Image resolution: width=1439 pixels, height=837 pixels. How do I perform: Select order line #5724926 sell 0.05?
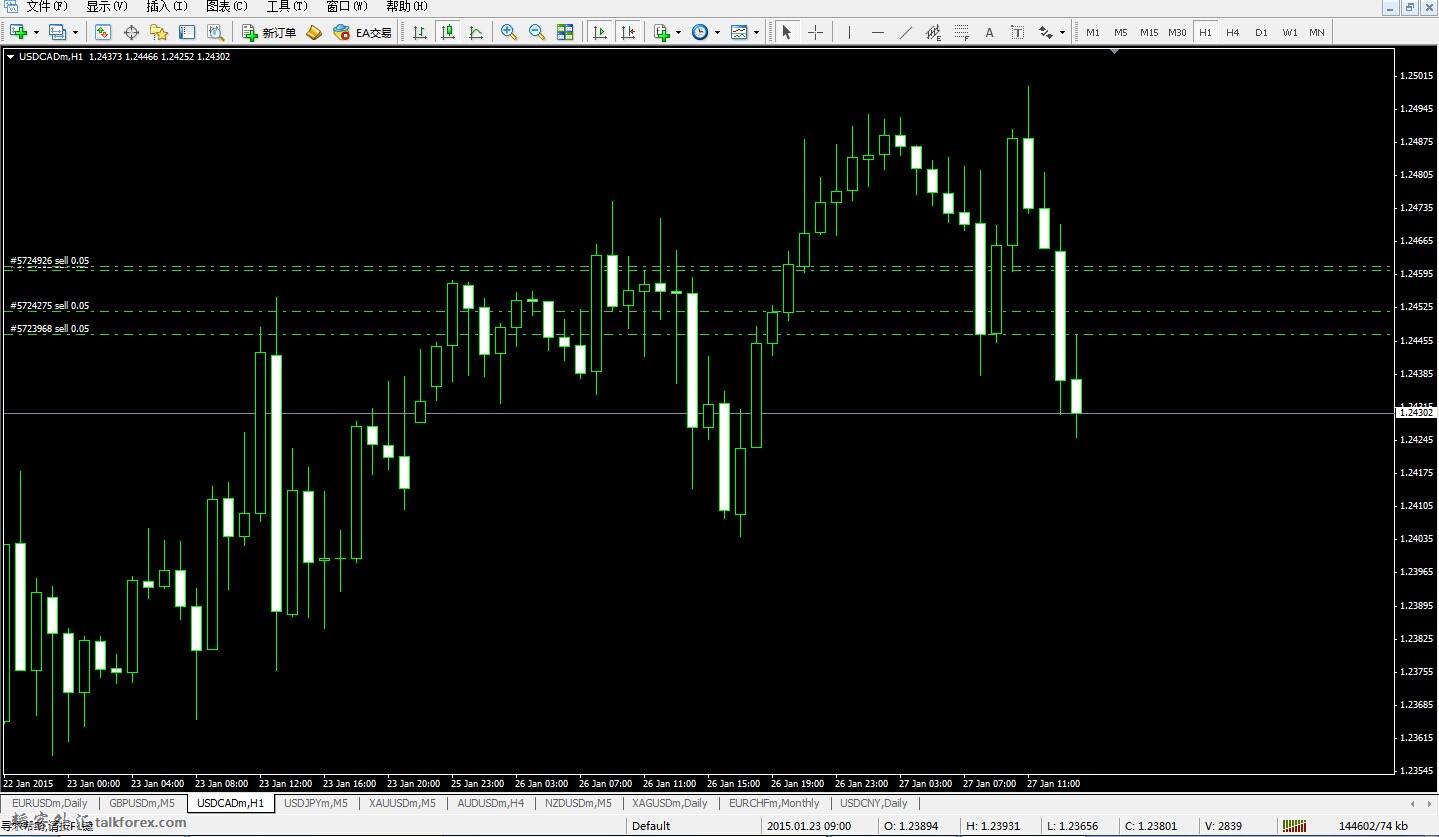[50, 261]
